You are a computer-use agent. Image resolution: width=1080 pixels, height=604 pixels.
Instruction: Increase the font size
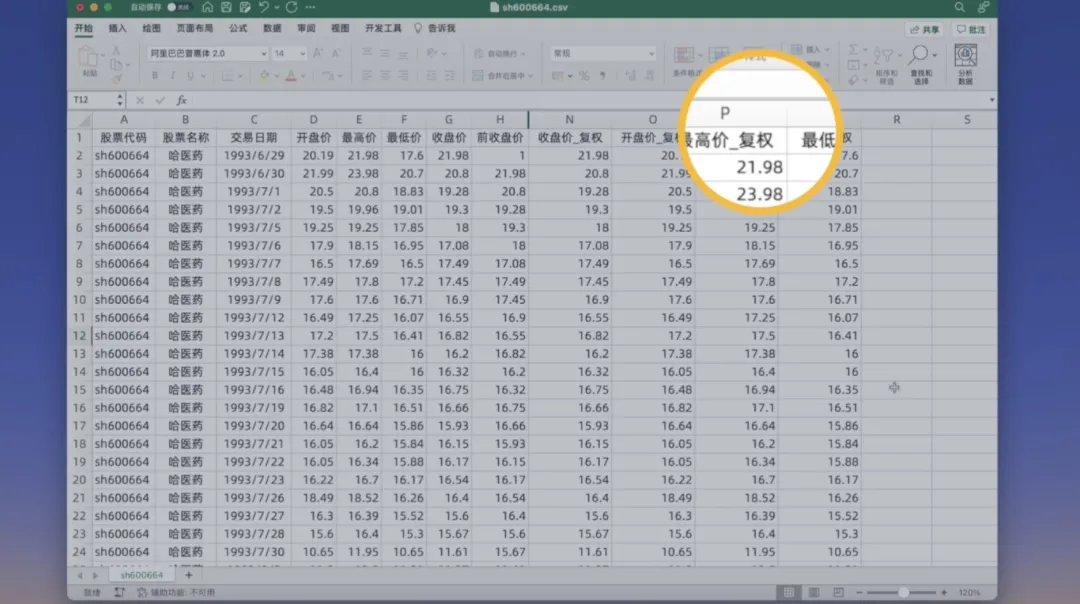318,53
